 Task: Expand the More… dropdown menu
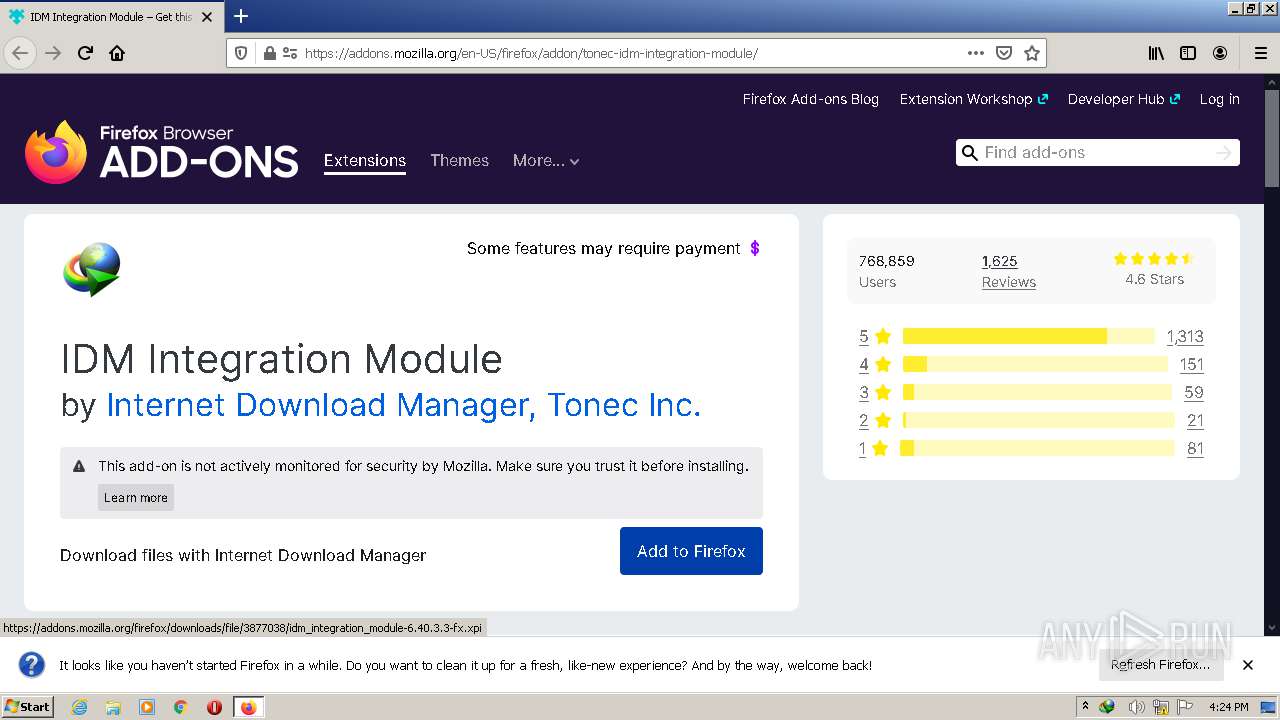546,160
